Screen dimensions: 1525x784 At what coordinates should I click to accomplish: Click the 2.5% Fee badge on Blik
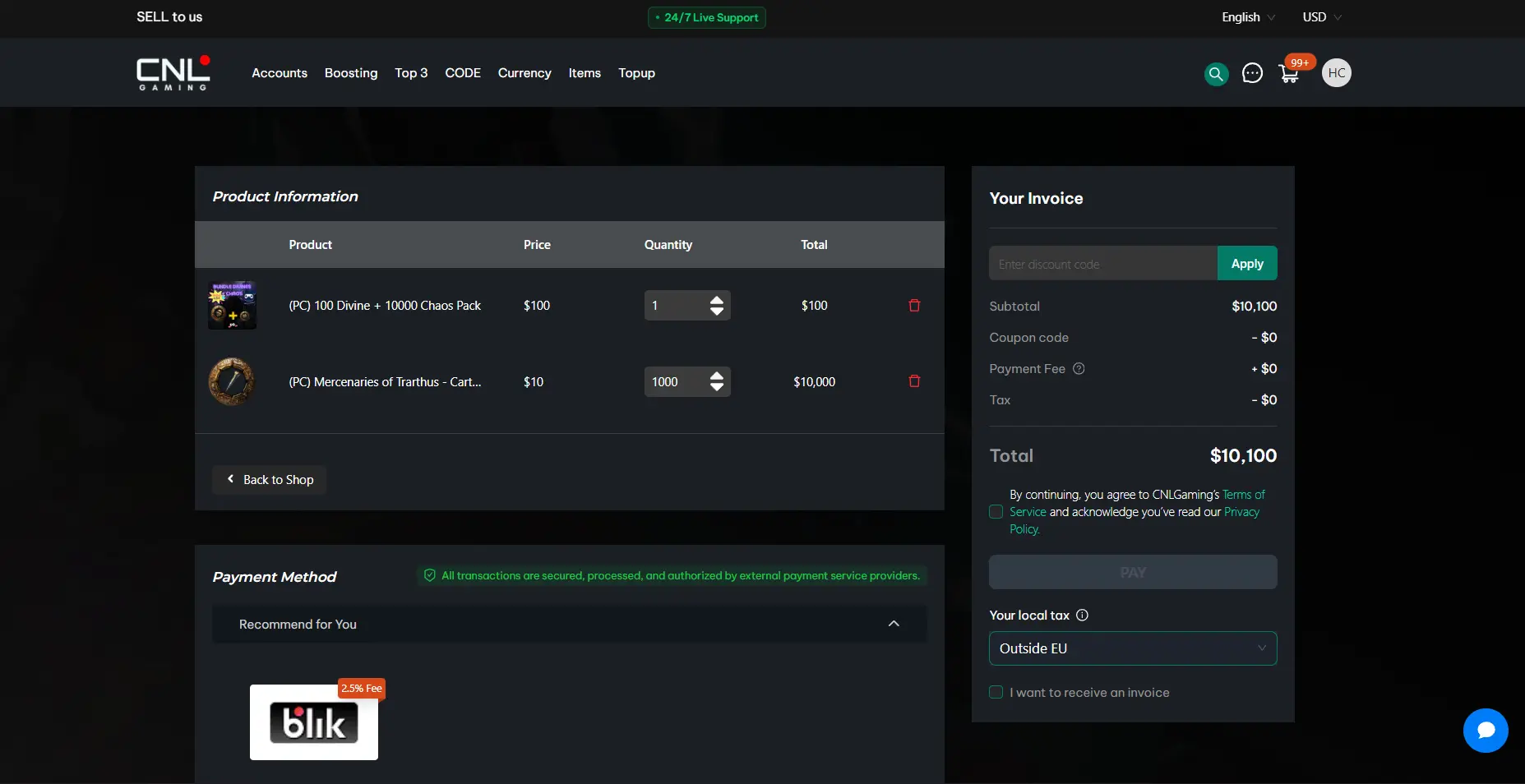tap(362, 689)
